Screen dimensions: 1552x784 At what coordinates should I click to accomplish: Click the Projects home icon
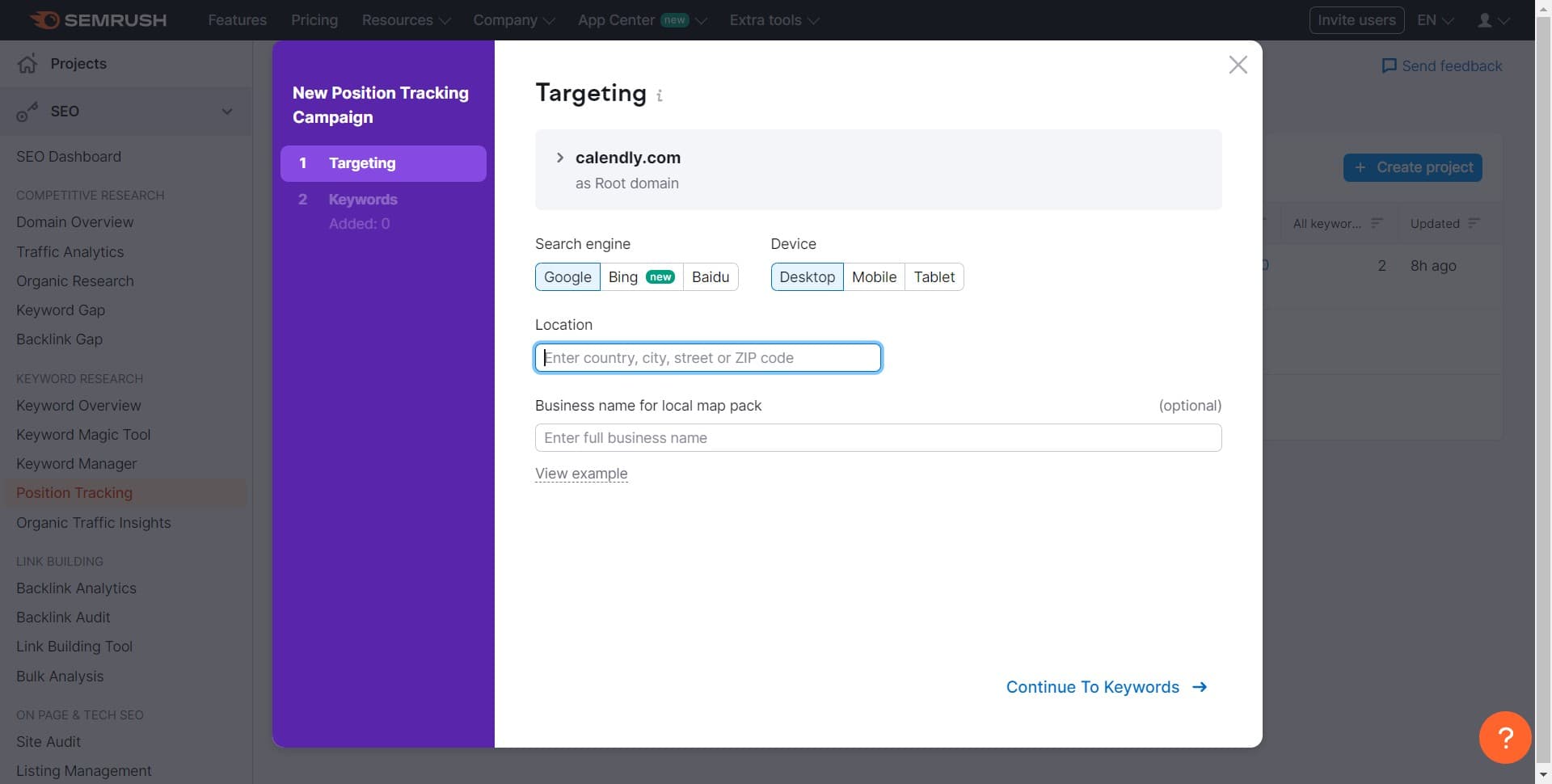click(27, 64)
